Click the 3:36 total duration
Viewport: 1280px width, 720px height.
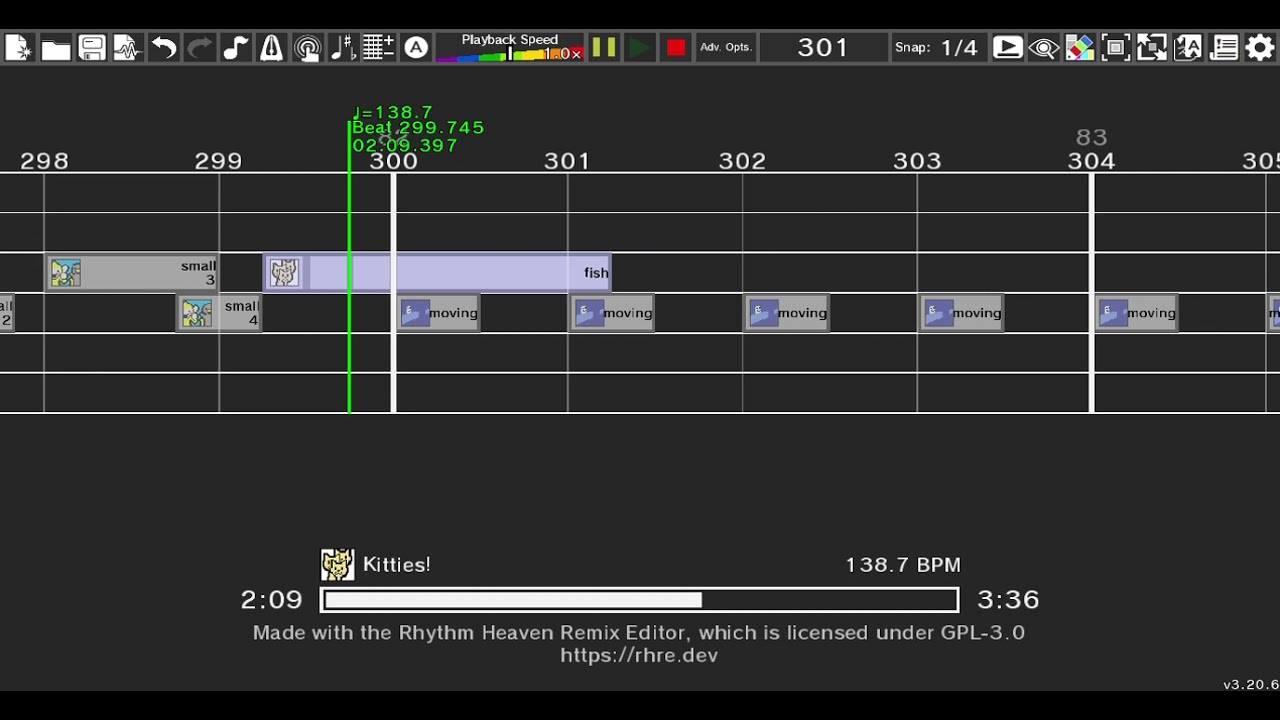(x=1008, y=600)
